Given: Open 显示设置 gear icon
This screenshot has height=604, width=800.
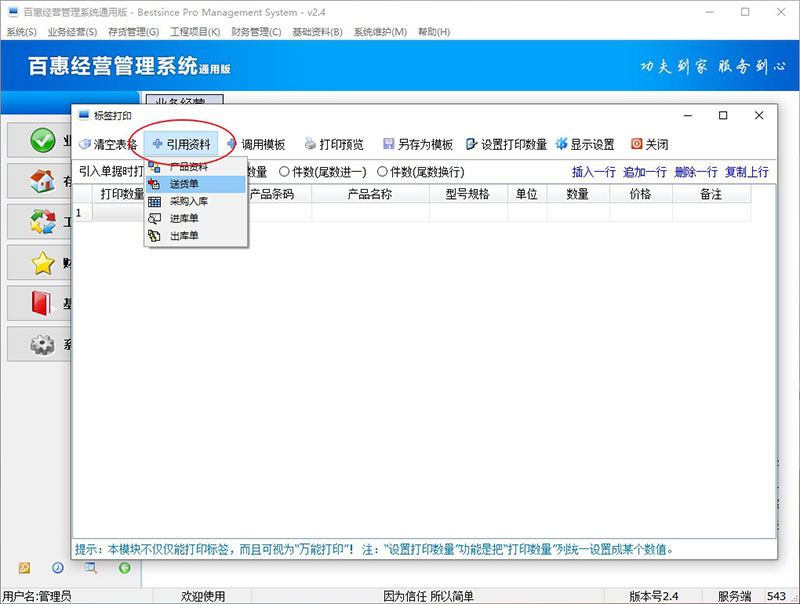Looking at the screenshot, I should 561,144.
